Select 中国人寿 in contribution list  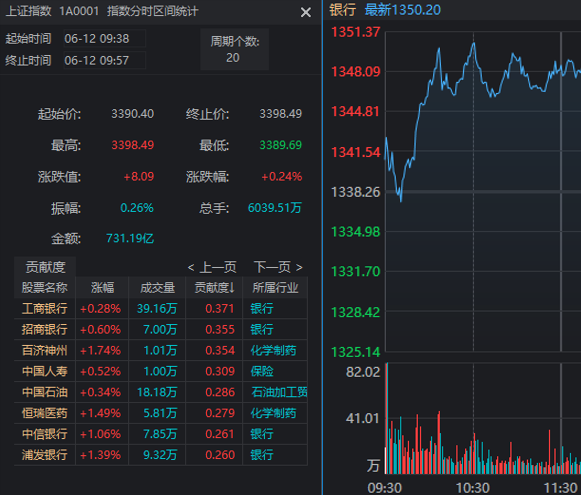click(161, 371)
